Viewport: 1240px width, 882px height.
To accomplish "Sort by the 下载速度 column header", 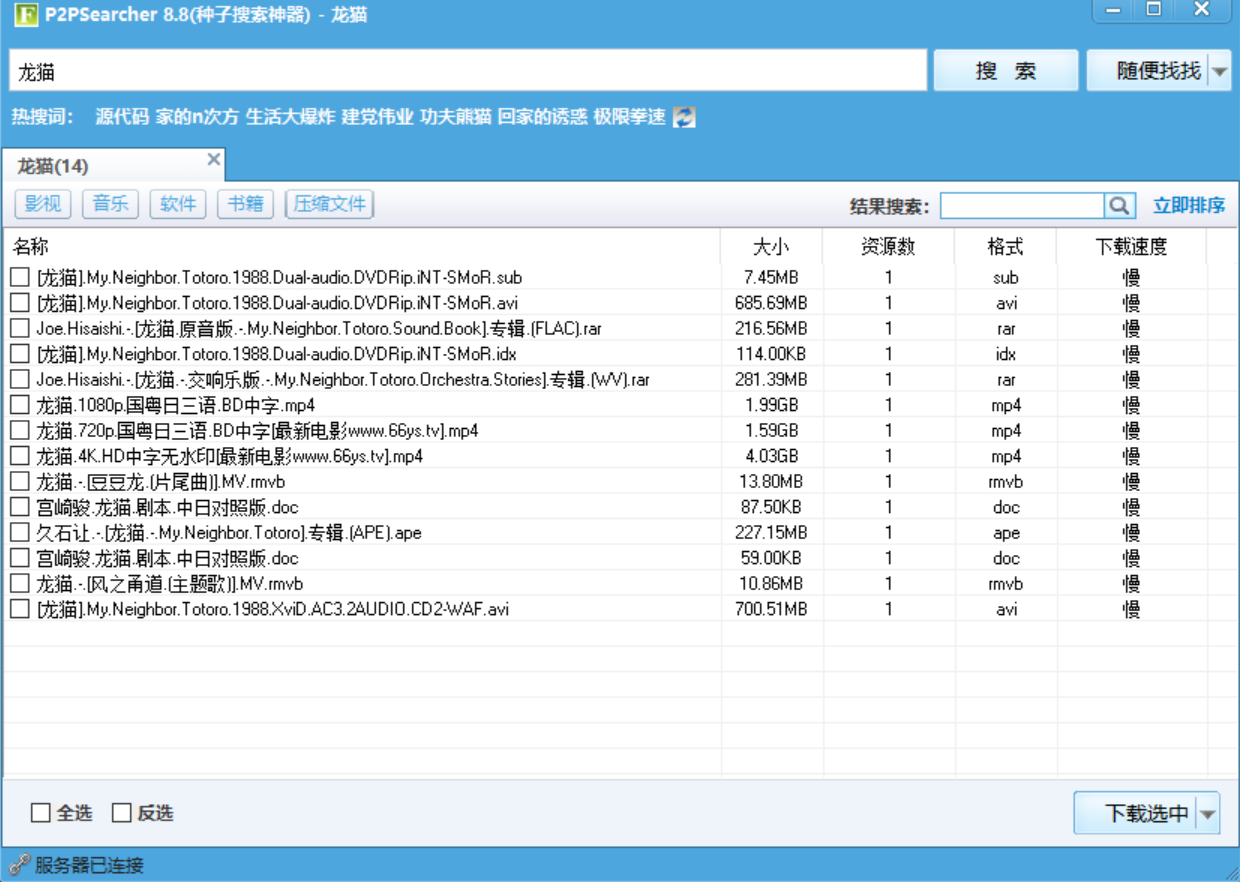I will click(x=1131, y=246).
